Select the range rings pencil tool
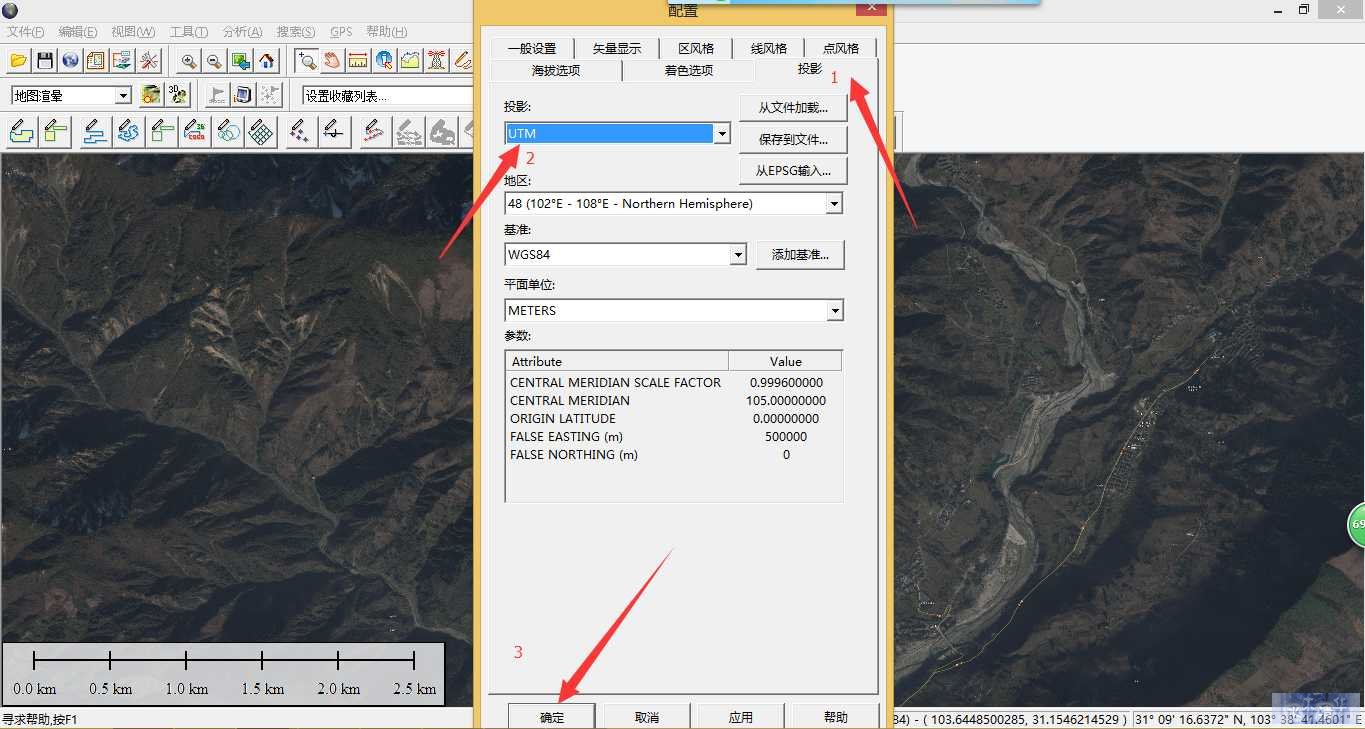This screenshot has width=1365, height=729. pyautogui.click(x=228, y=131)
